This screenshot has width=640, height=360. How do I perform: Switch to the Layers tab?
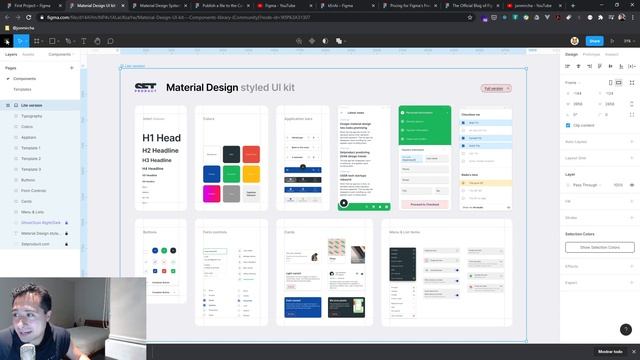click(11, 54)
